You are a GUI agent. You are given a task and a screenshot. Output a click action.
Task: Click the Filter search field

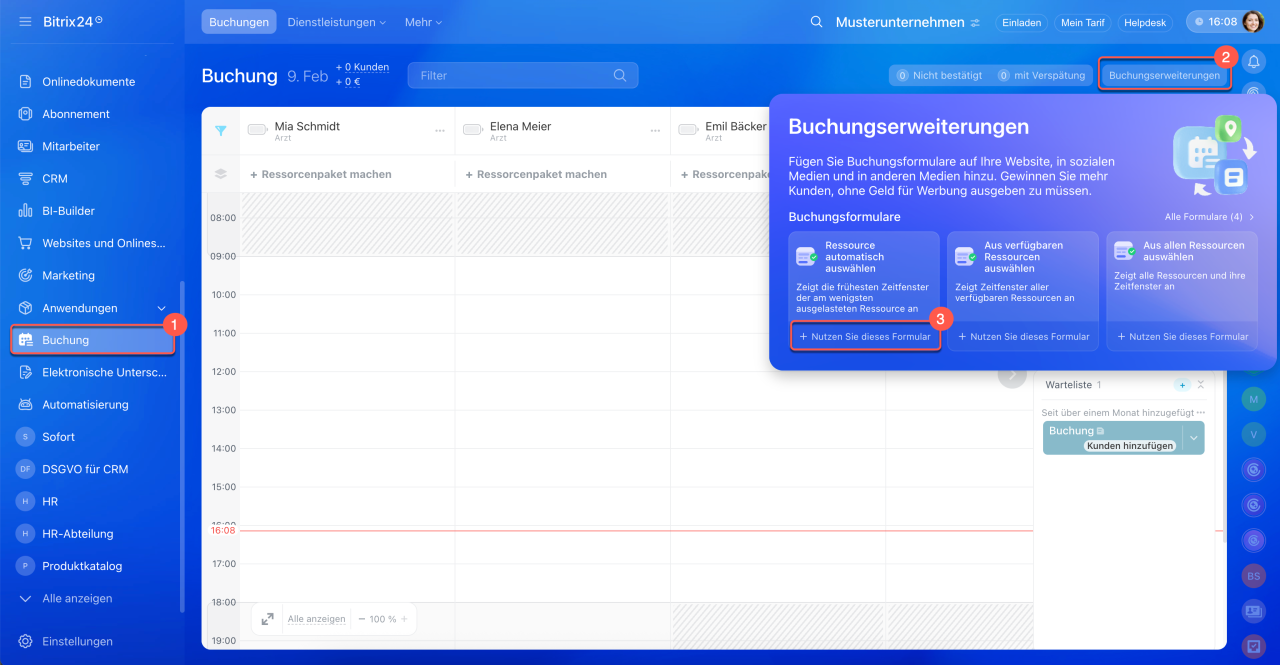tap(523, 75)
